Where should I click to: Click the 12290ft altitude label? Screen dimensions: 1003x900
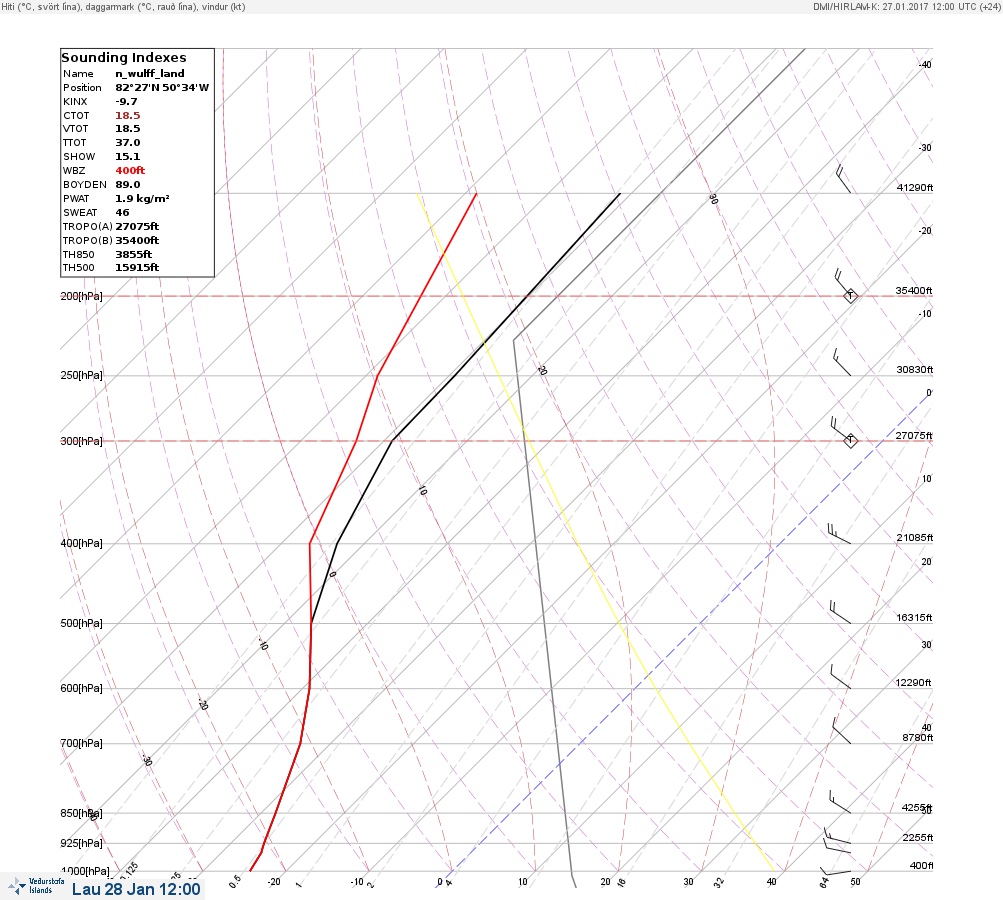[913, 683]
